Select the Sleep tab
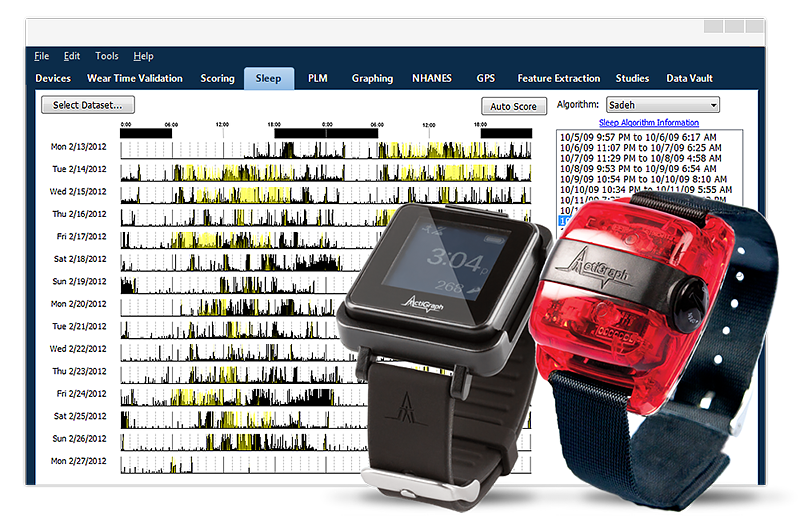800x516 pixels. [269, 78]
